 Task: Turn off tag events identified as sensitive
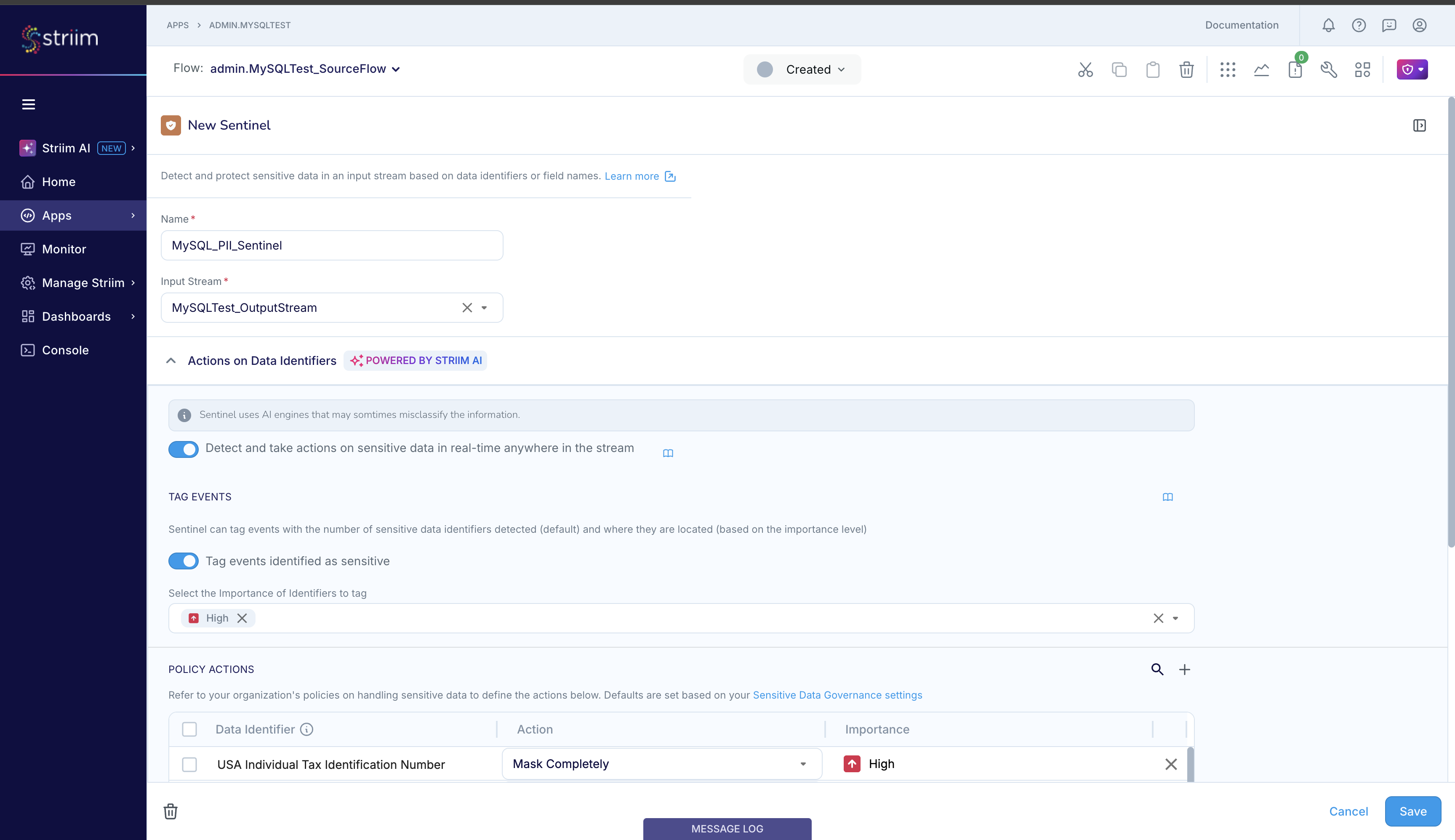tap(183, 560)
